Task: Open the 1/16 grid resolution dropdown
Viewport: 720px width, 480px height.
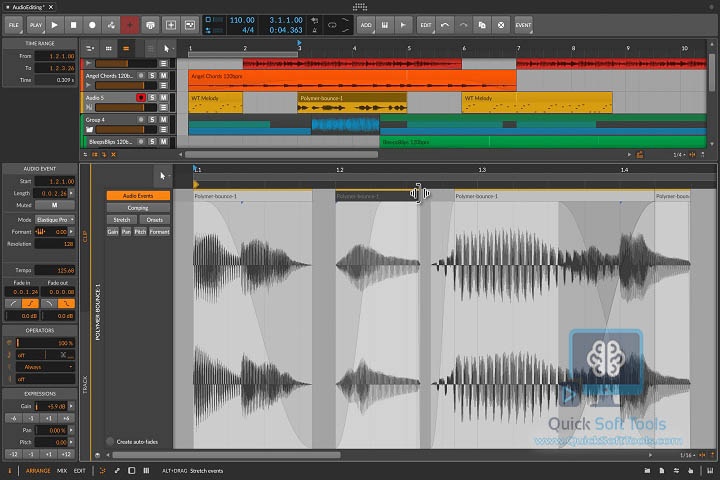Action: [x=687, y=455]
